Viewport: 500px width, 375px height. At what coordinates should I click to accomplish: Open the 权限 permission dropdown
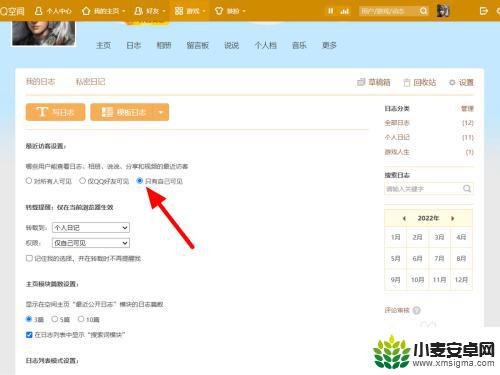point(91,243)
